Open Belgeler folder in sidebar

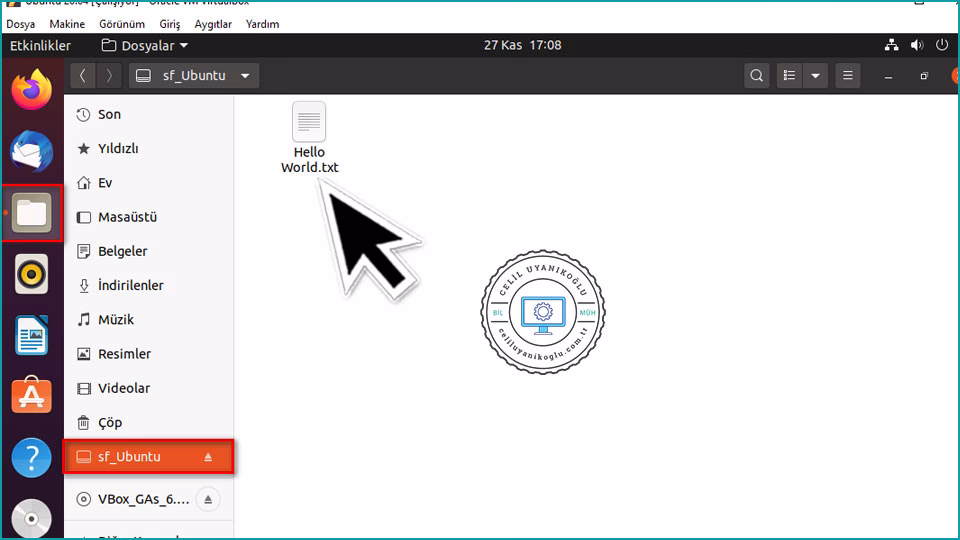149,252
